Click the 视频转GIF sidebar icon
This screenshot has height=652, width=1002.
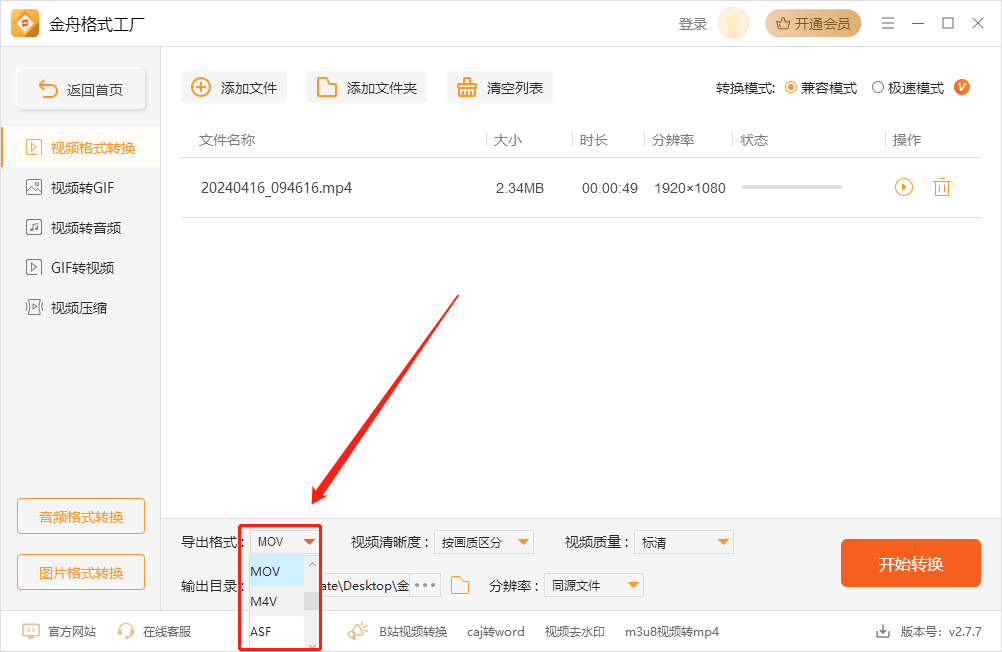tap(33, 187)
